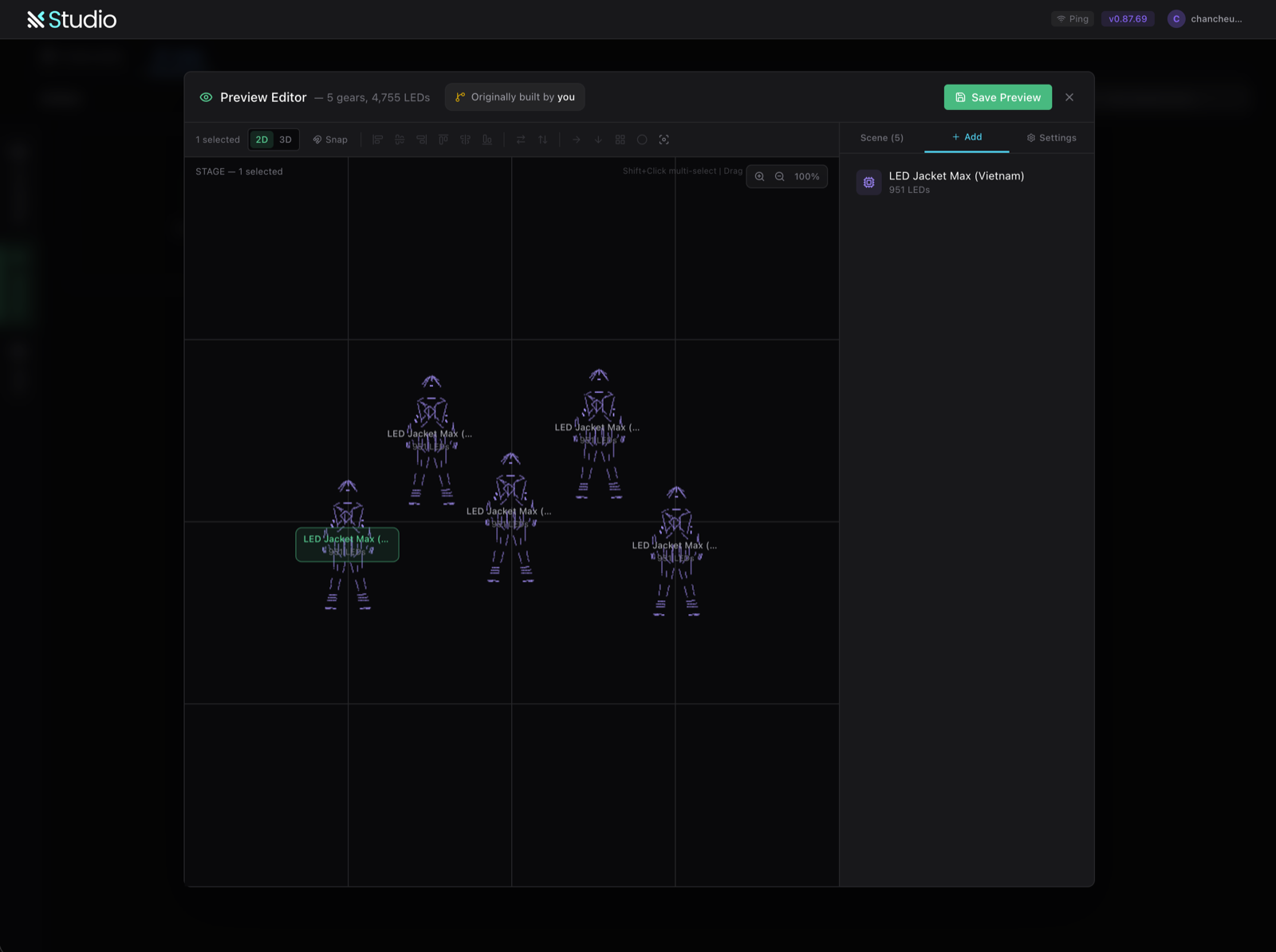Align selected gears to the bottom
This screenshot has width=1276, height=952.
click(487, 140)
